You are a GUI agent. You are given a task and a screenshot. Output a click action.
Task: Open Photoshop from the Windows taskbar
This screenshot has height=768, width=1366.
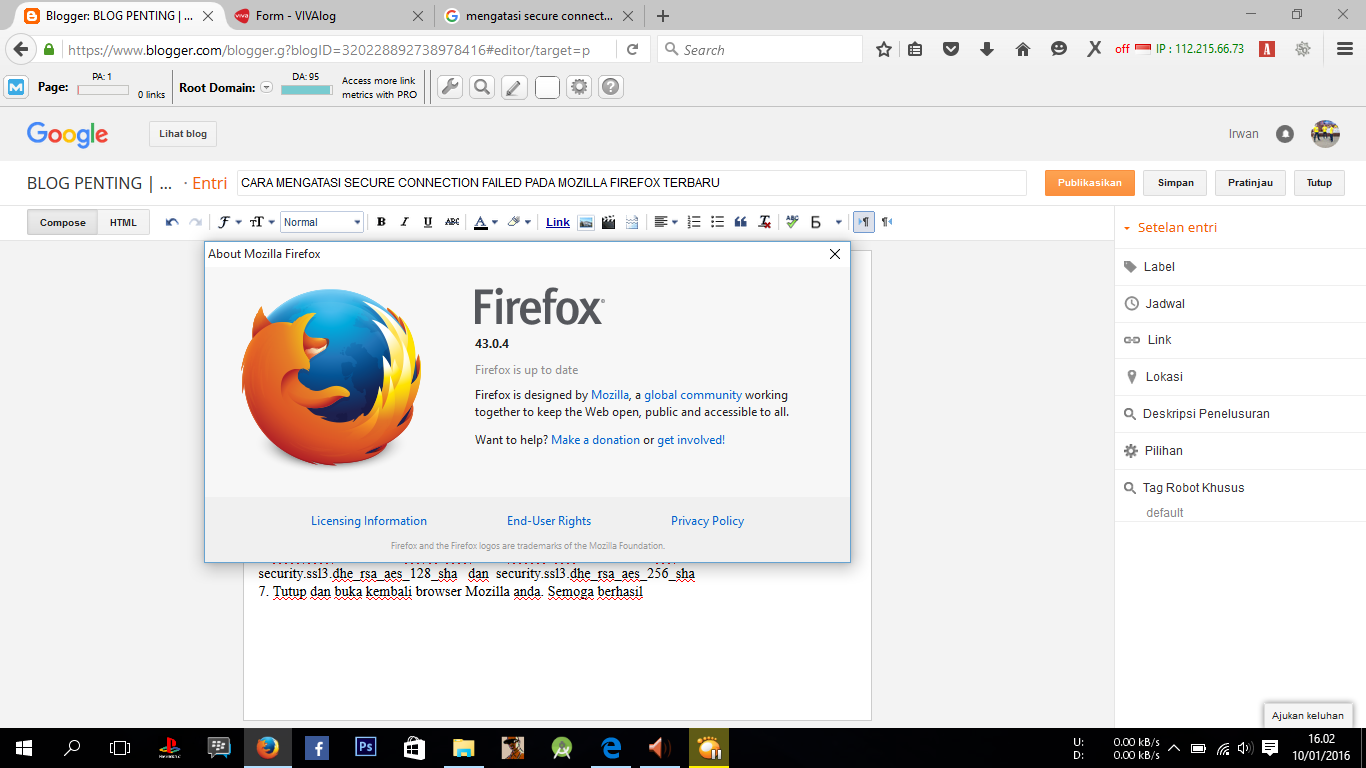[x=365, y=747]
